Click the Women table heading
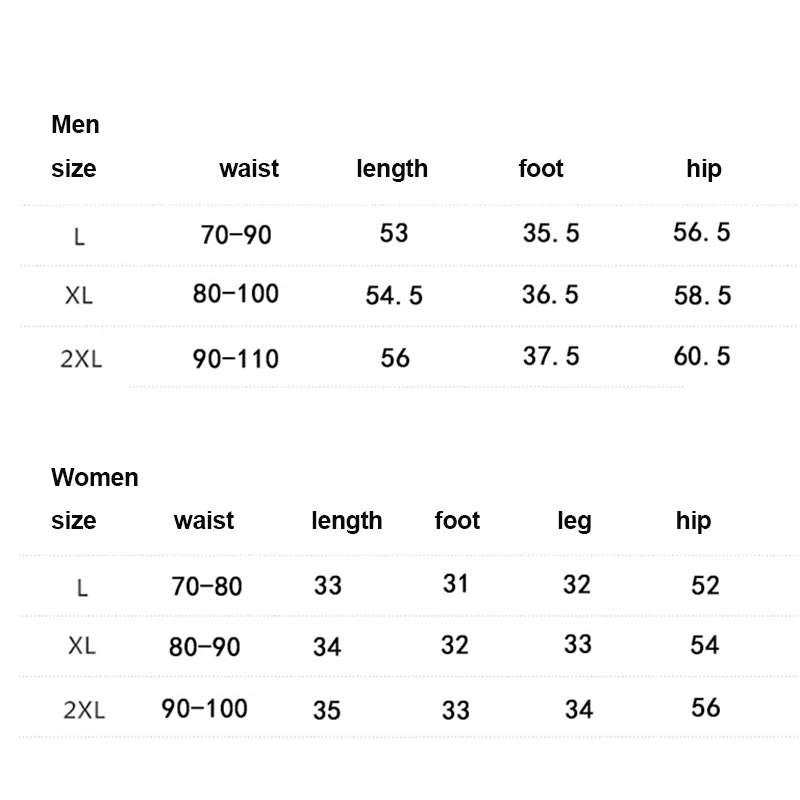Image resolution: width=800 pixels, height=800 pixels. coord(94,477)
